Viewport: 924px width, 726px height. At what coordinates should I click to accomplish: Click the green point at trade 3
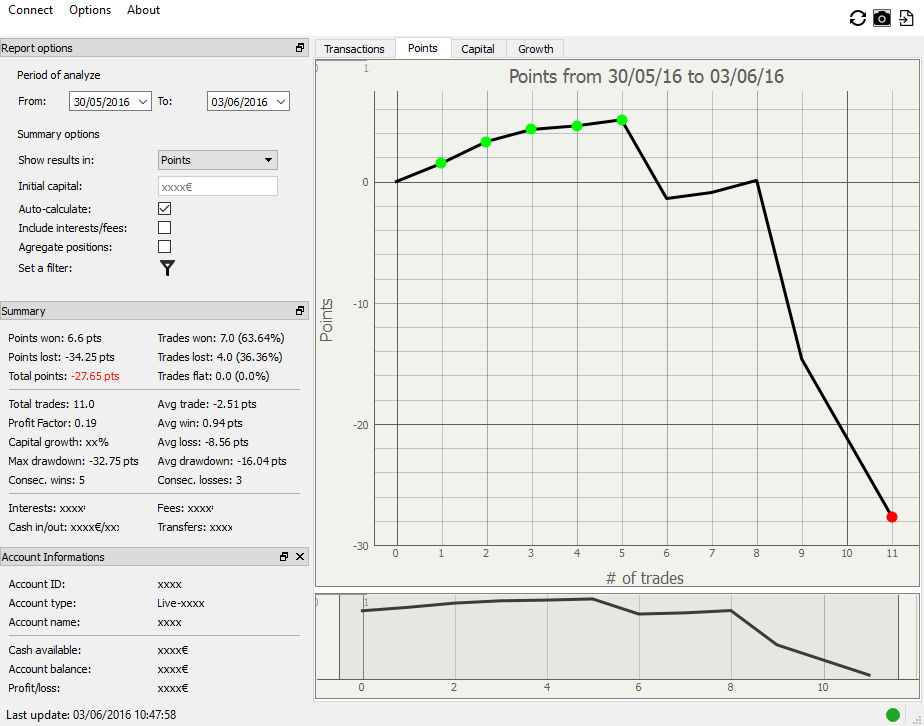click(x=531, y=129)
